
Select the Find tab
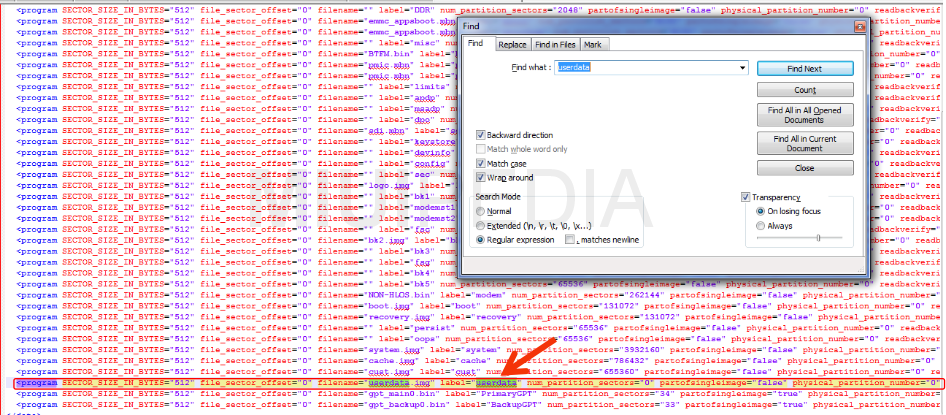[476, 43]
